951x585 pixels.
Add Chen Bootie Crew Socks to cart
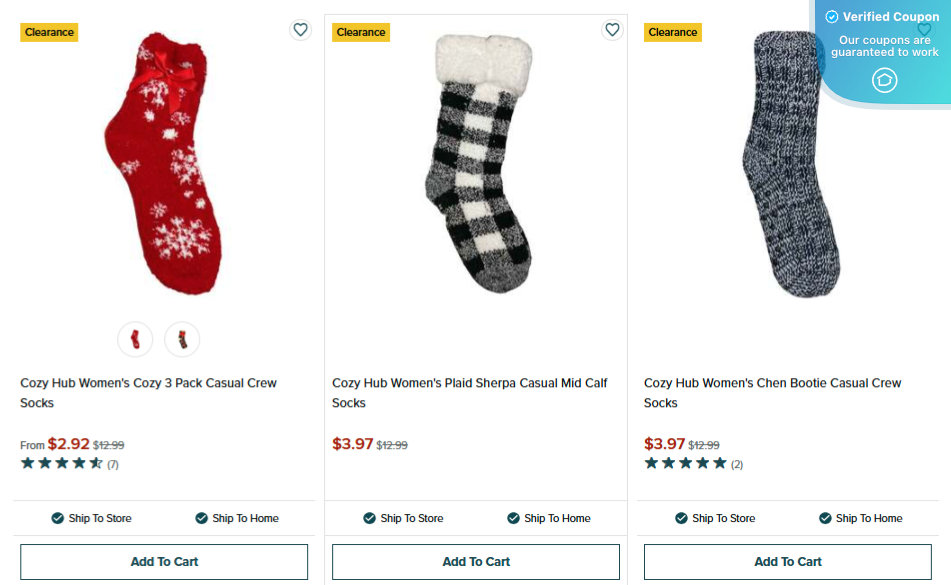point(788,562)
